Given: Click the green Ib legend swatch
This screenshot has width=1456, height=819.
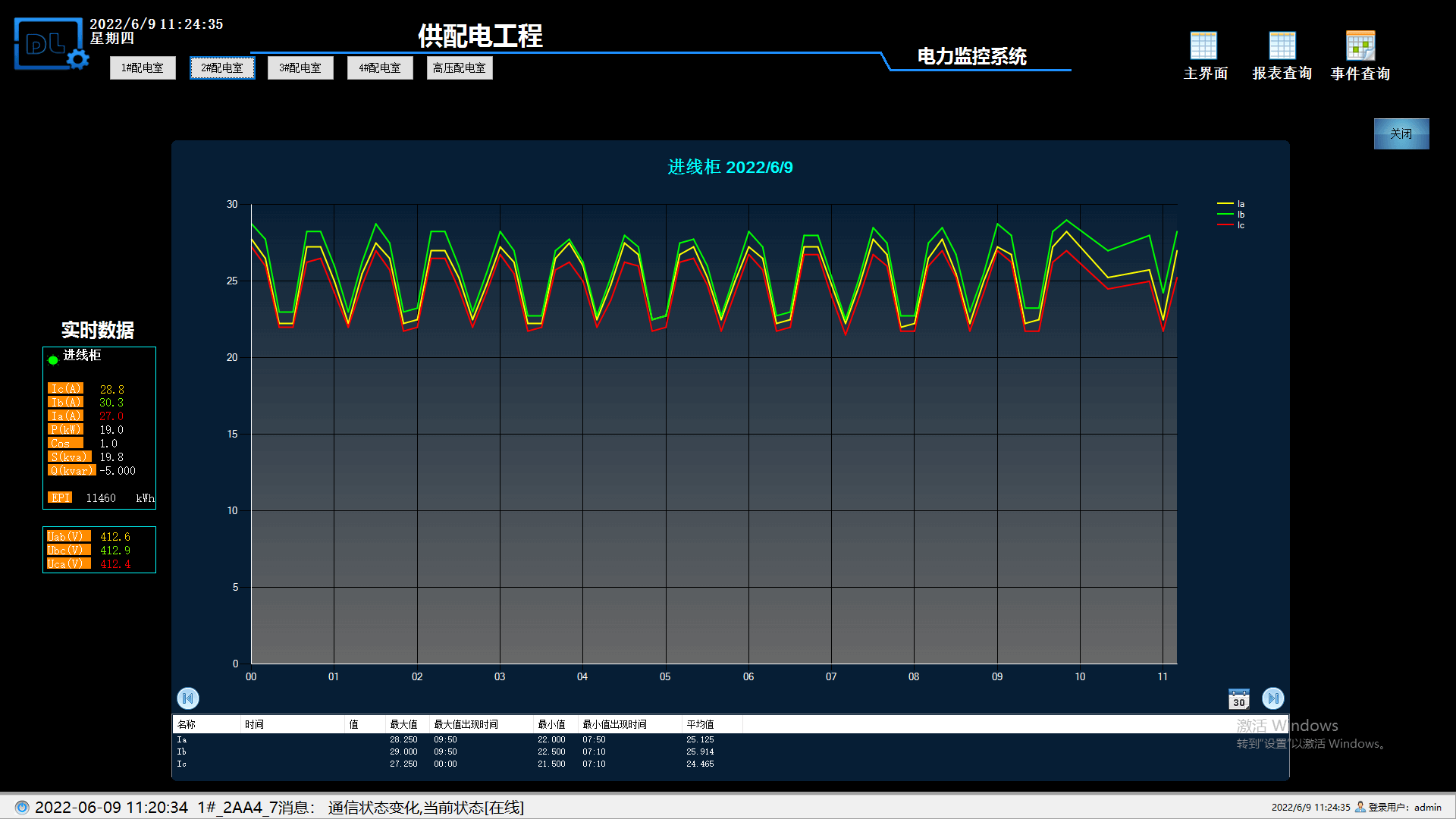Looking at the screenshot, I should click(x=1225, y=215).
